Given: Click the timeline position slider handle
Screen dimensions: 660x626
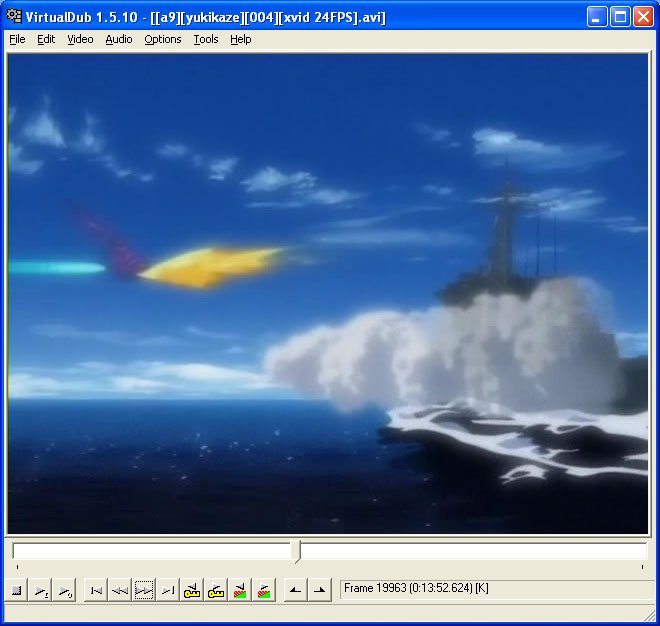Looking at the screenshot, I should pos(297,551).
